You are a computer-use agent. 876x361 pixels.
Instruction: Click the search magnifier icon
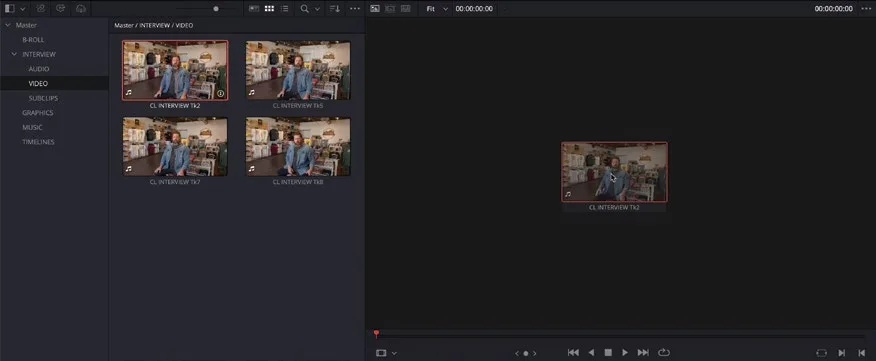click(304, 8)
